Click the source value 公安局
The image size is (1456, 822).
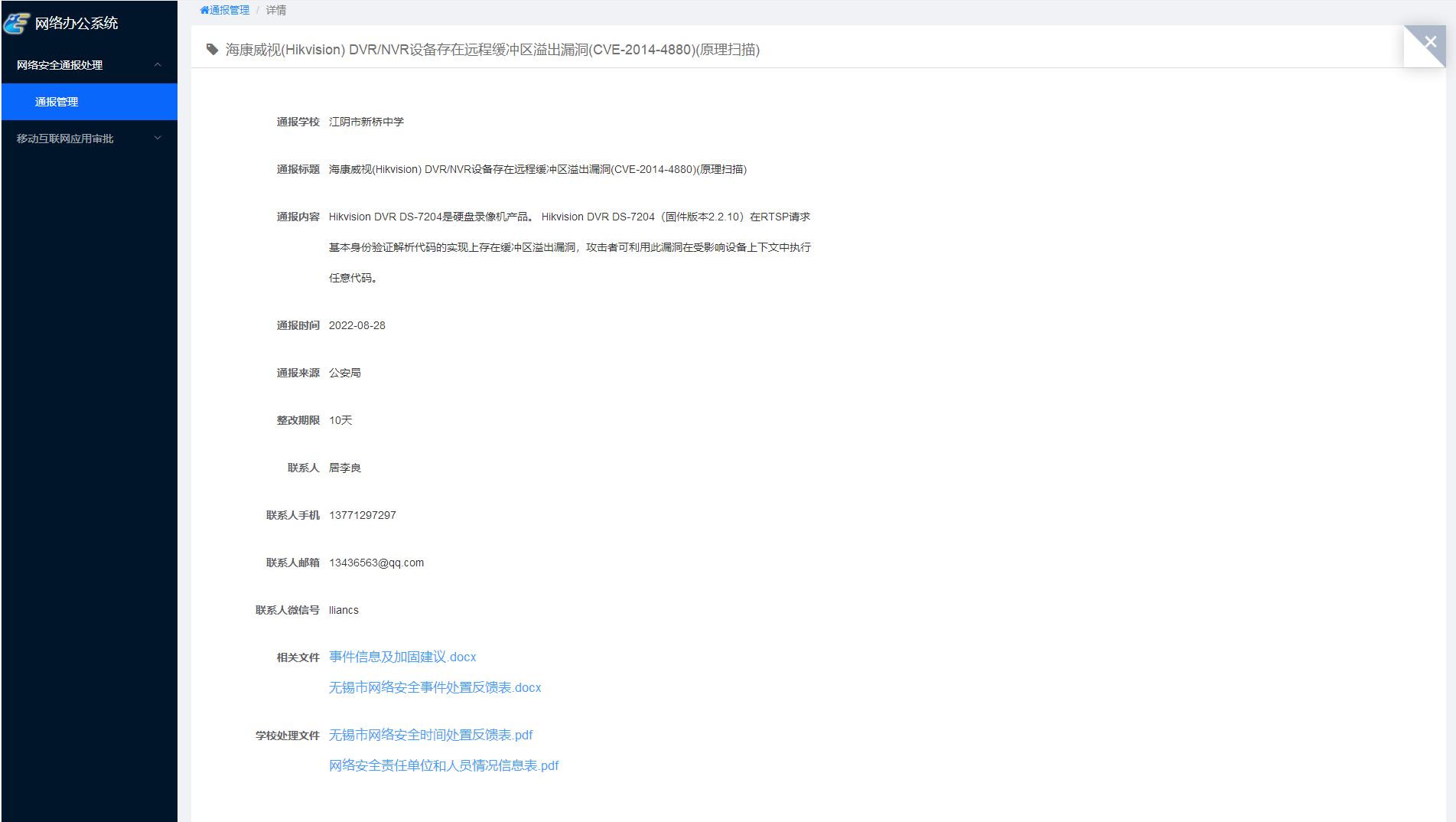pos(345,373)
